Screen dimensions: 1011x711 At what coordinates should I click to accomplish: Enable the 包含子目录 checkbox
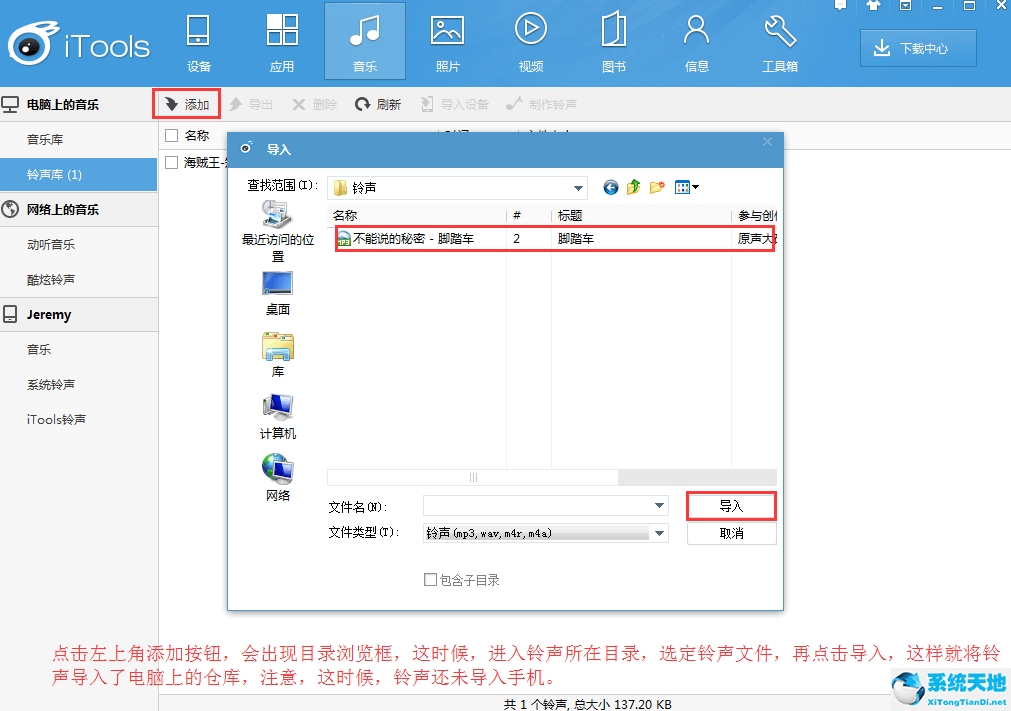coord(429,580)
